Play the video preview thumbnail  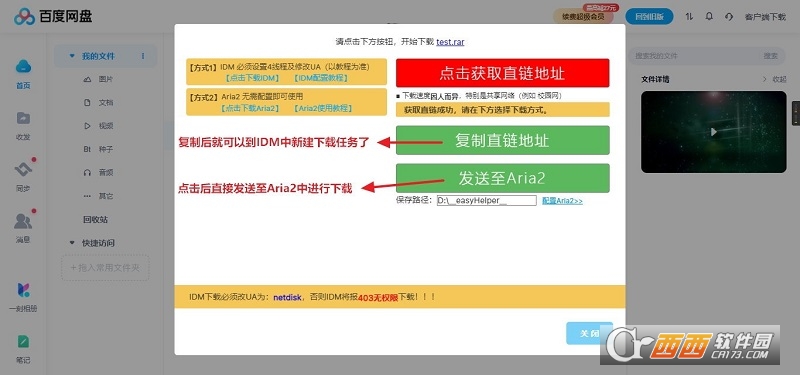pyautogui.click(x=713, y=132)
